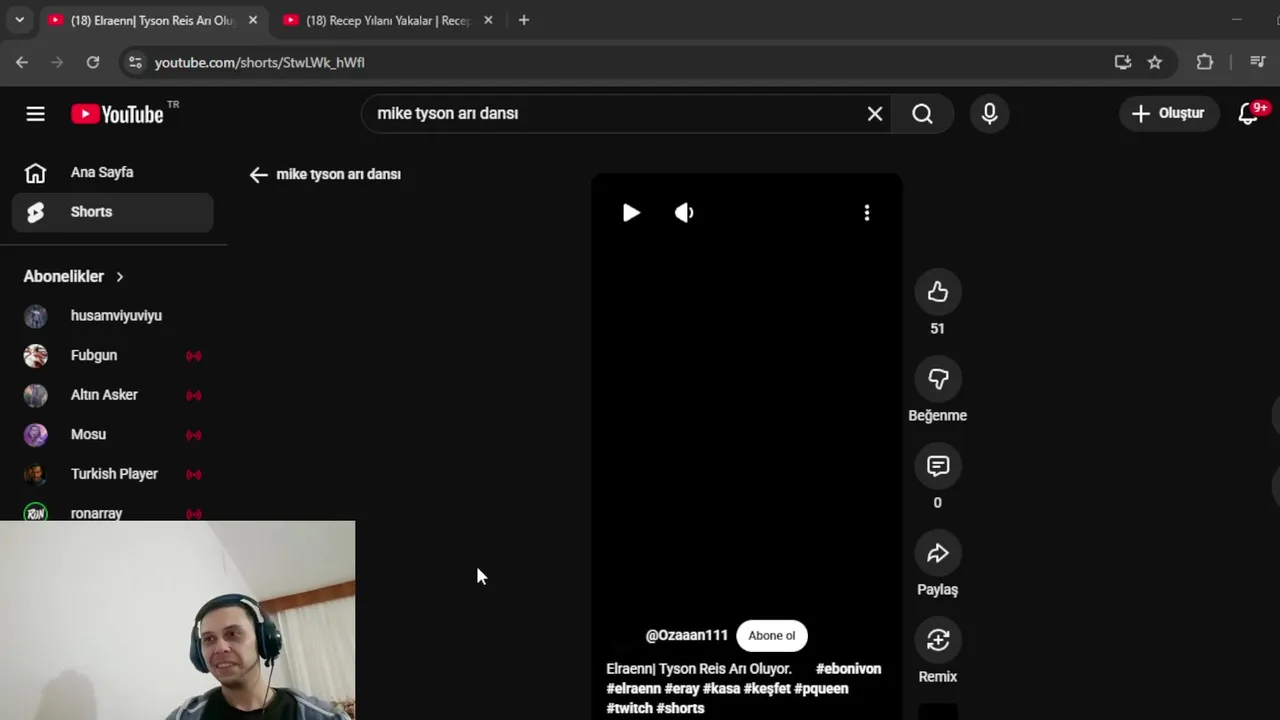Screen dimensions: 1280x720
Task: Open the Short's three-dot more menu
Action: (x=867, y=212)
